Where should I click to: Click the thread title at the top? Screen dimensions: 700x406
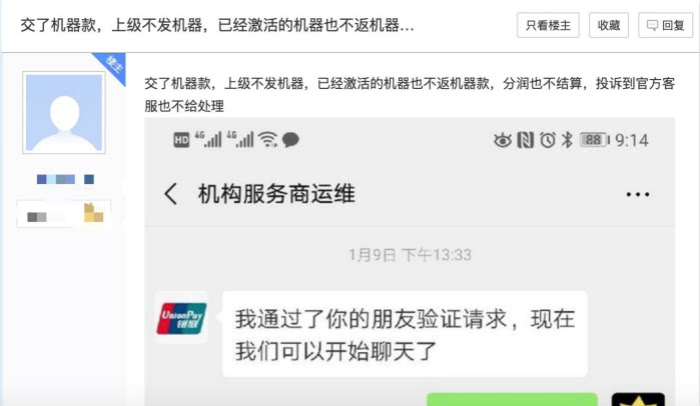[217, 25]
